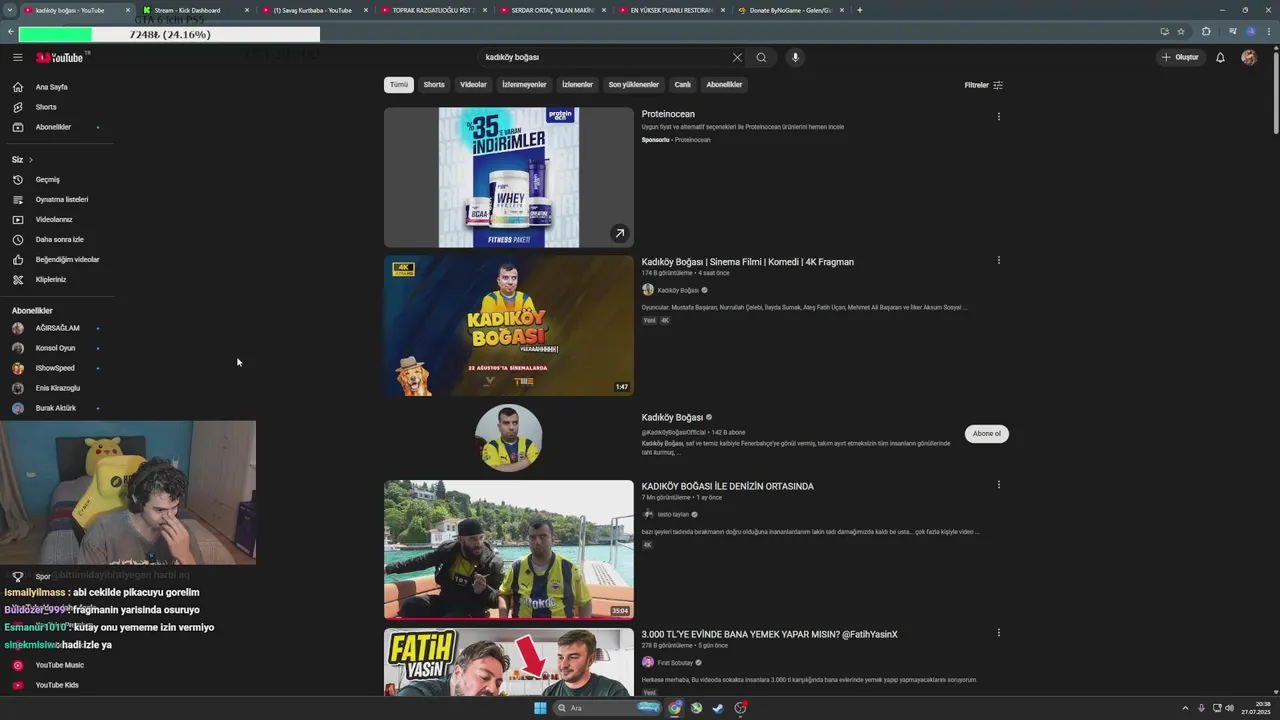The height and width of the screenshot is (720, 1280).
Task: Open Enis Kirazoglu subscription channel
Action: pos(56,388)
